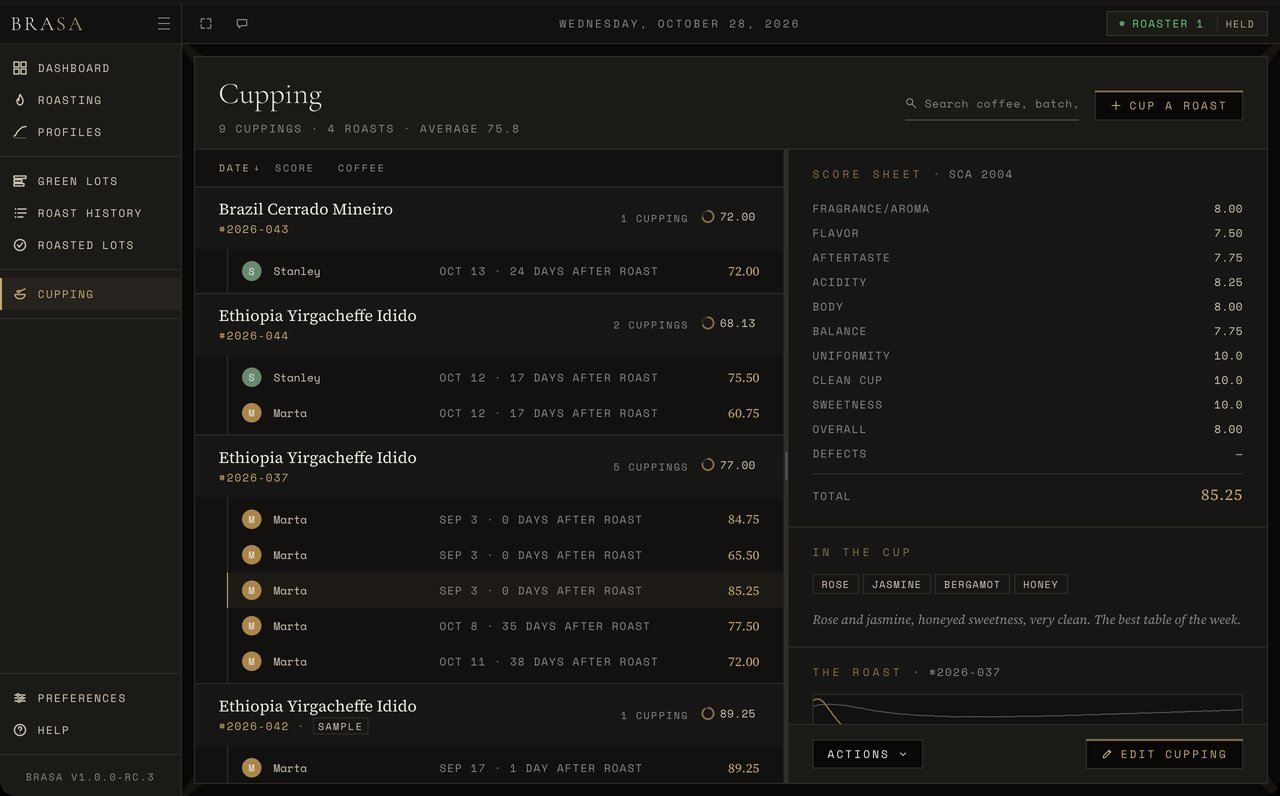Click the Bergamot flavor tag
Viewport: 1280px width, 796px height.
[972, 585]
